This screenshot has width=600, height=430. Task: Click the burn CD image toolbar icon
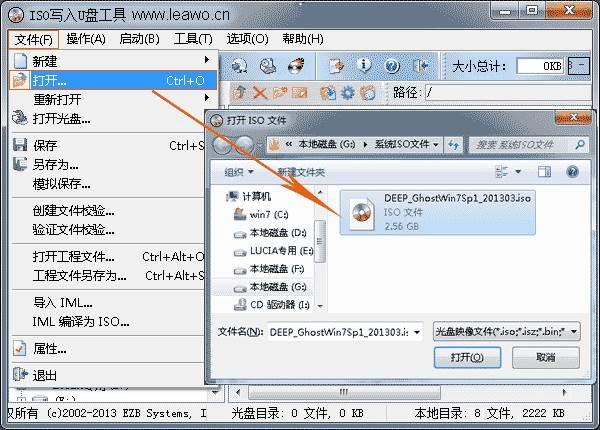(296, 66)
